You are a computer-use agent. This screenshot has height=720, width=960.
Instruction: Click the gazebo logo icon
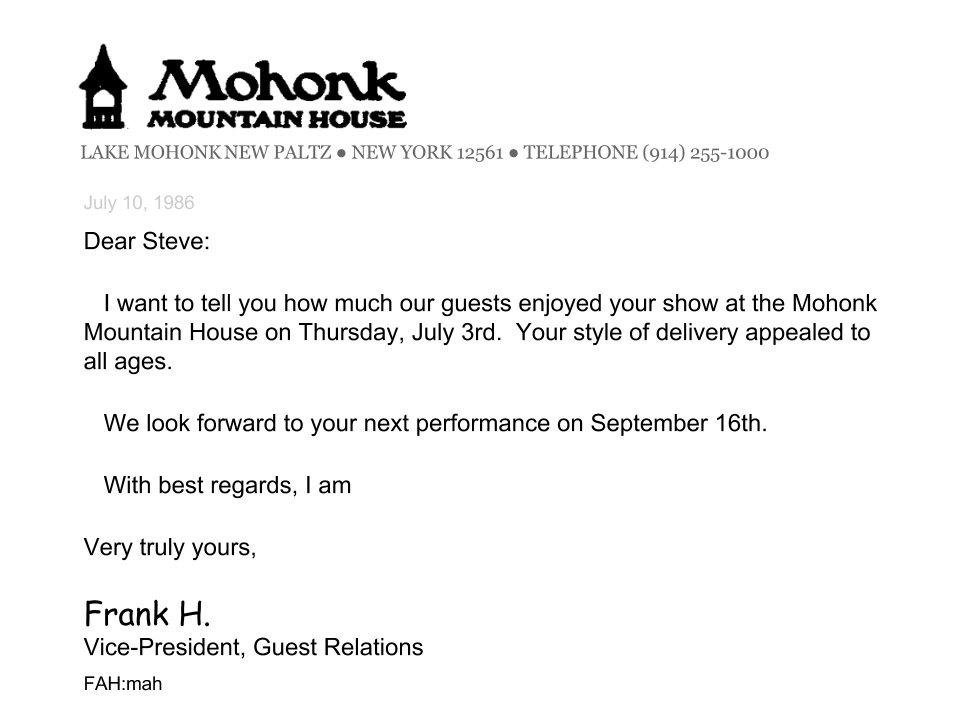[x=103, y=87]
